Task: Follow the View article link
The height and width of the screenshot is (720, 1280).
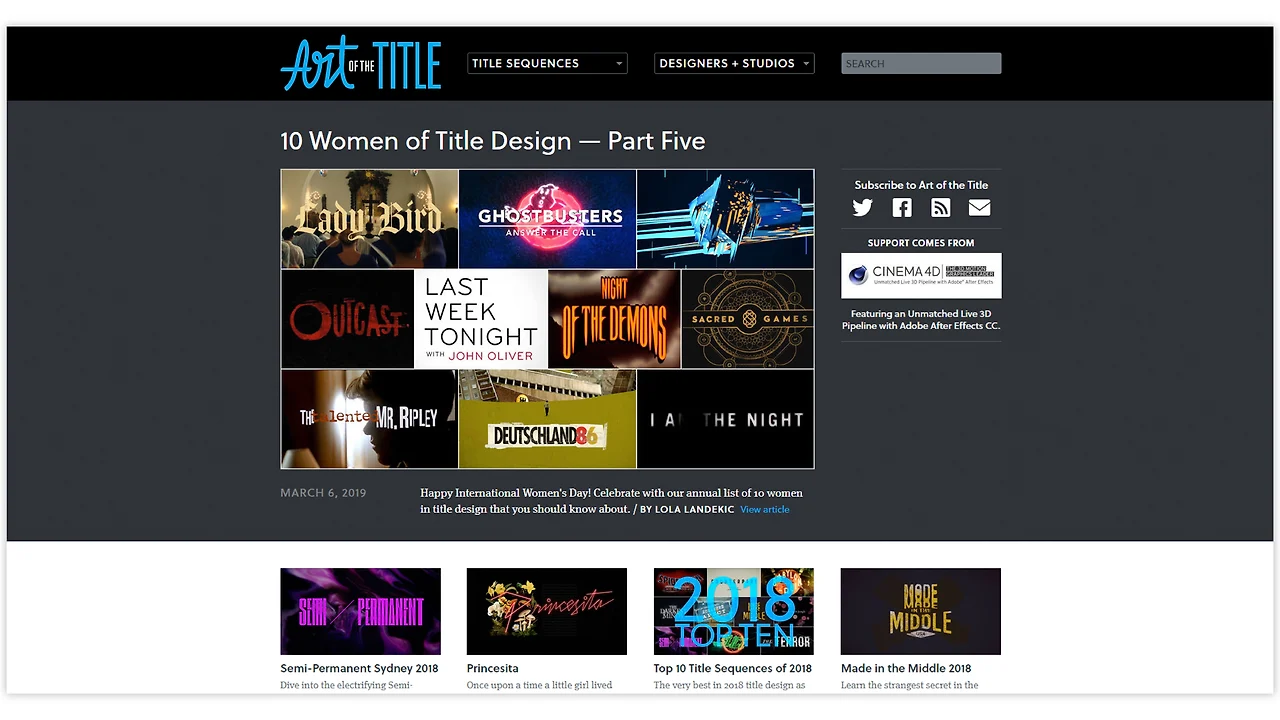Action: (x=765, y=510)
